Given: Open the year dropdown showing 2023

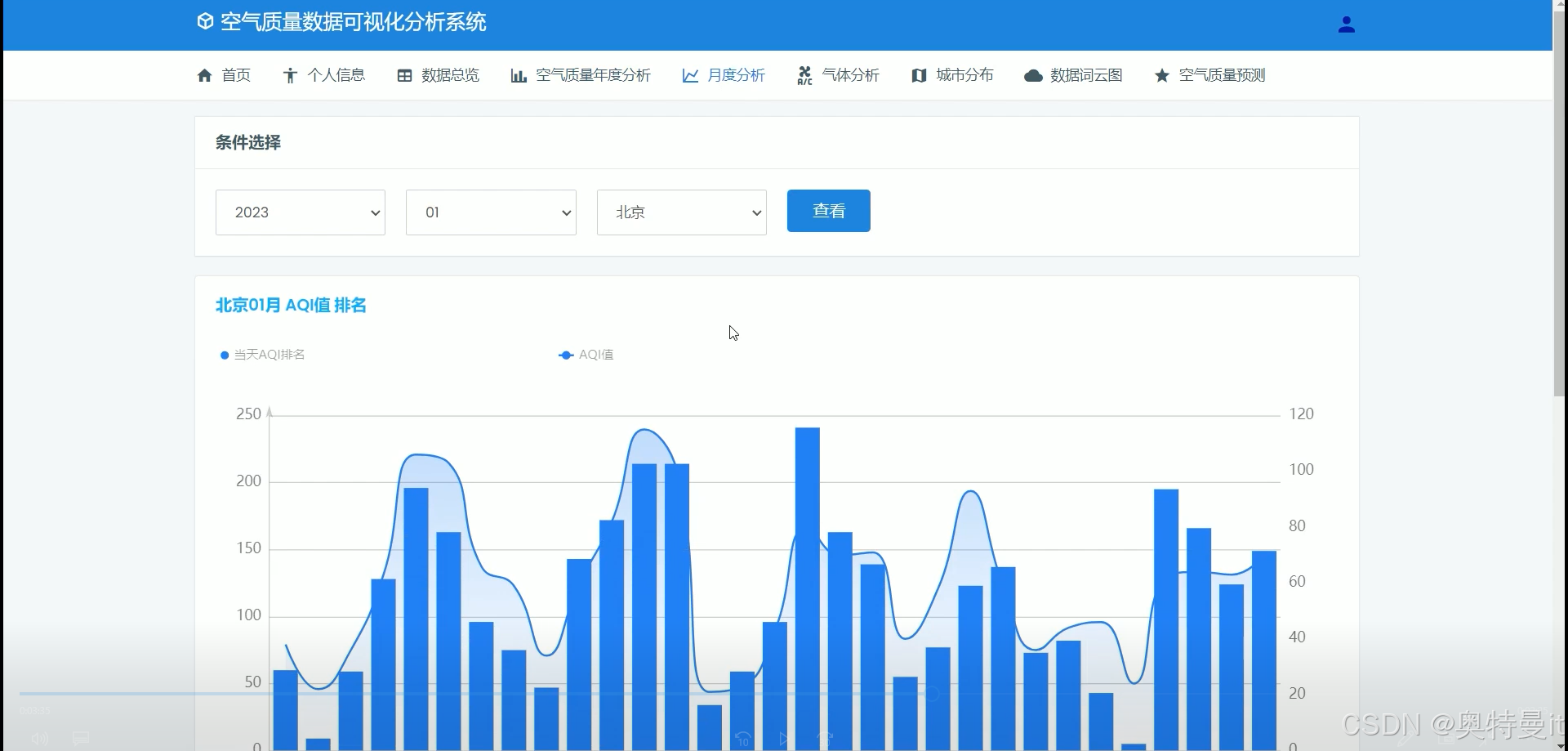Looking at the screenshot, I should (300, 212).
